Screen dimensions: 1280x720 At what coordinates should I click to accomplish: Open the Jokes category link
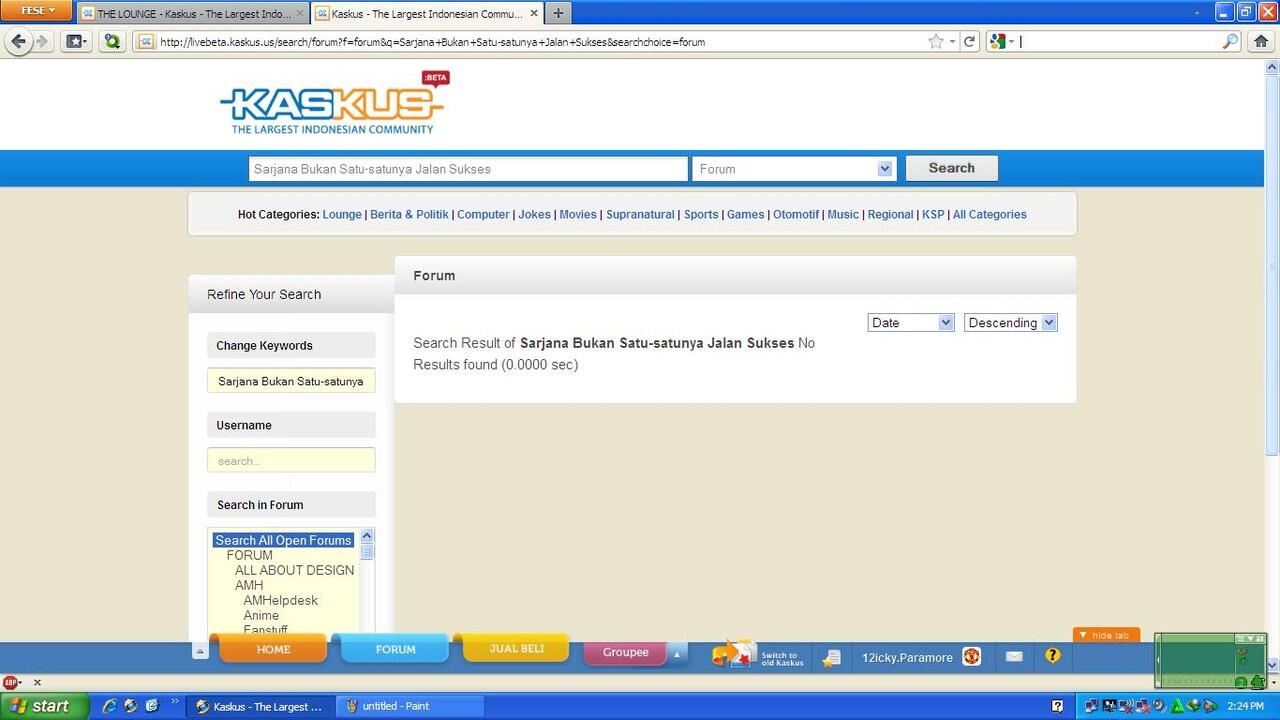[534, 214]
